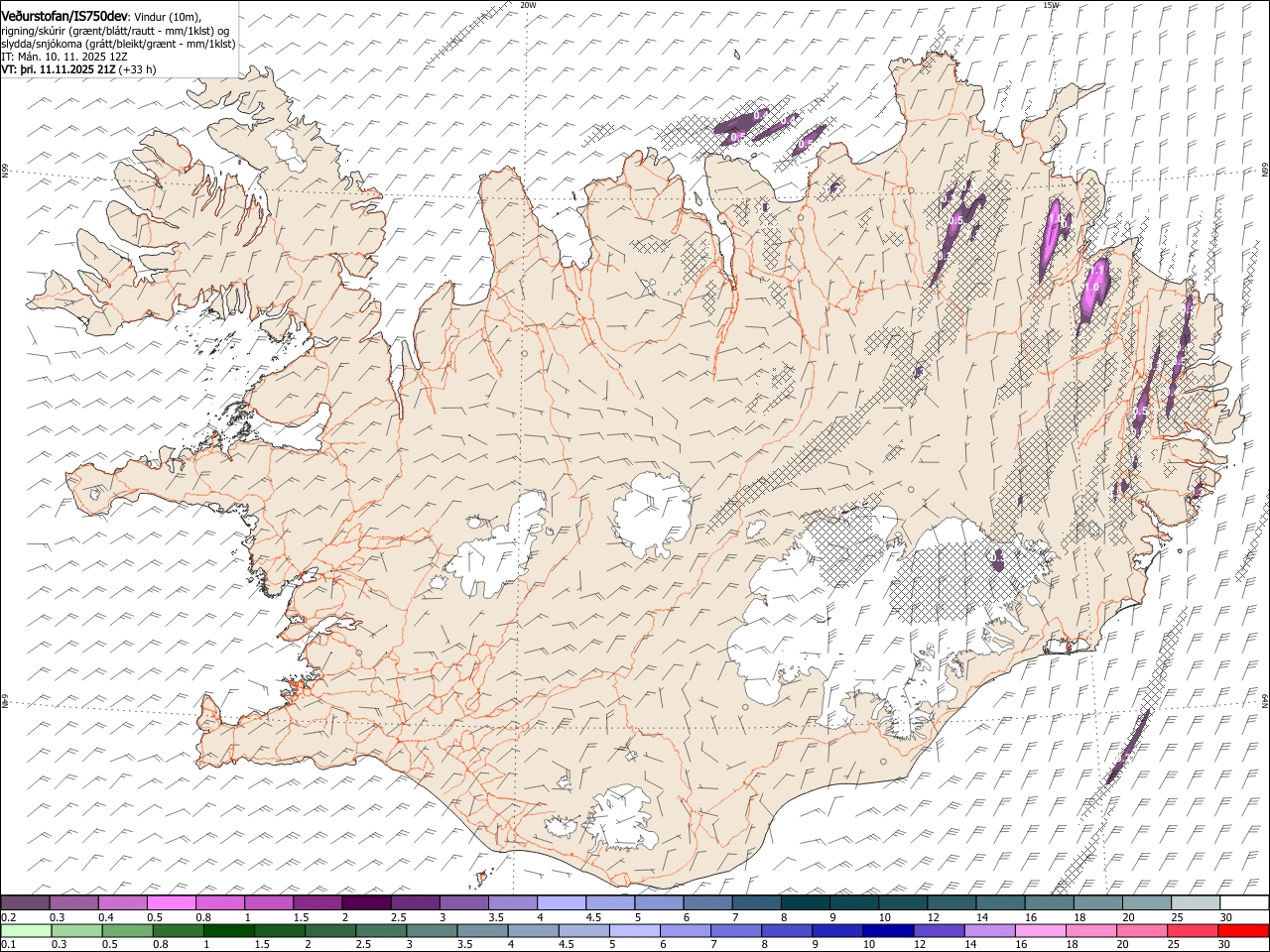Click the slydda/snjókoma legend description line
Screen dimensions: 1270x952
click(x=118, y=44)
